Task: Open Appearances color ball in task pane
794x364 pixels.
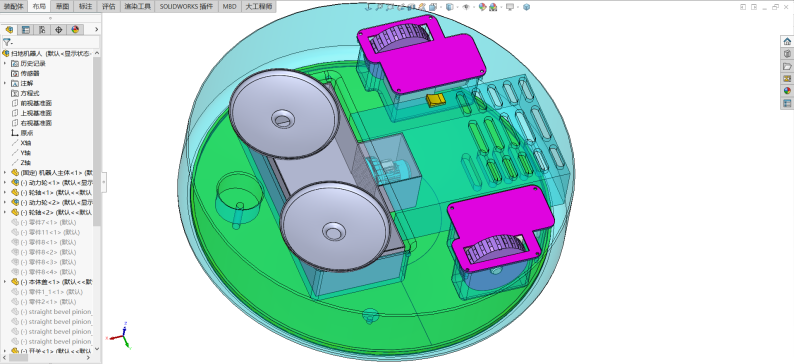Action: click(x=787, y=91)
